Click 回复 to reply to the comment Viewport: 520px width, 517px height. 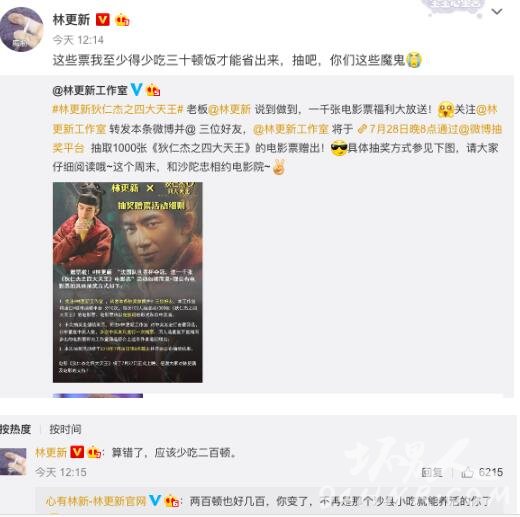432,472
